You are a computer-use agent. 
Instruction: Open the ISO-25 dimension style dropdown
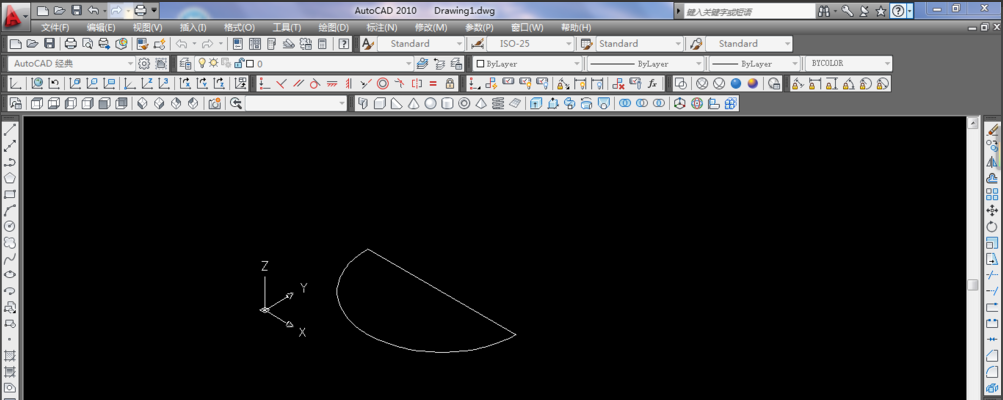[x=570, y=44]
